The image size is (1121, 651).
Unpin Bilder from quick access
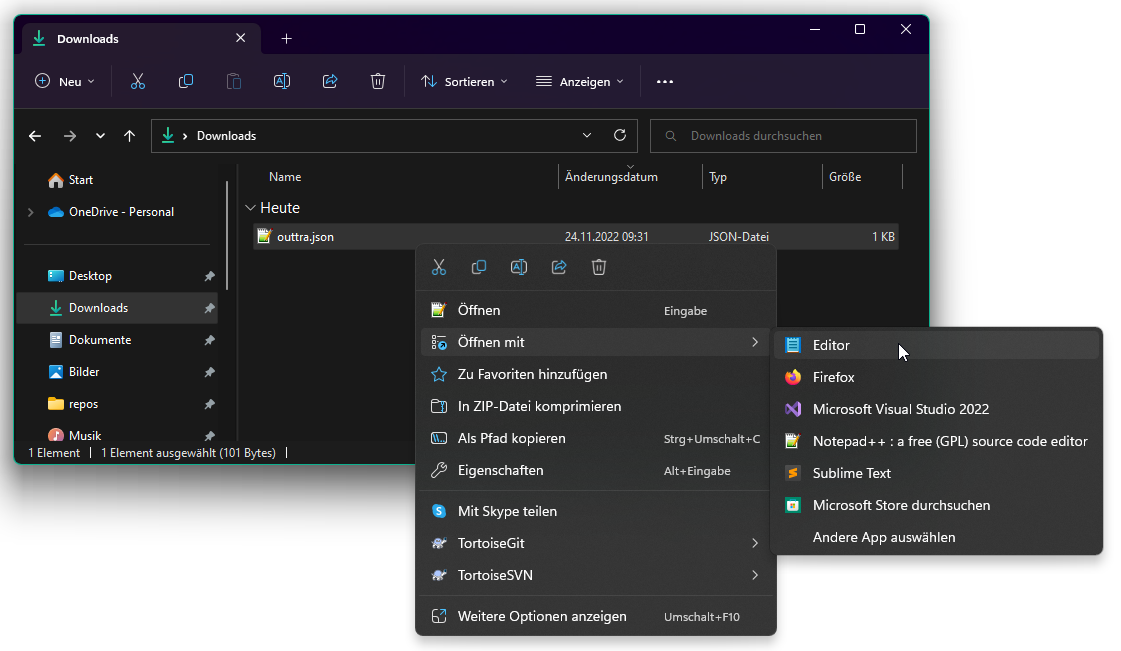pyautogui.click(x=209, y=372)
